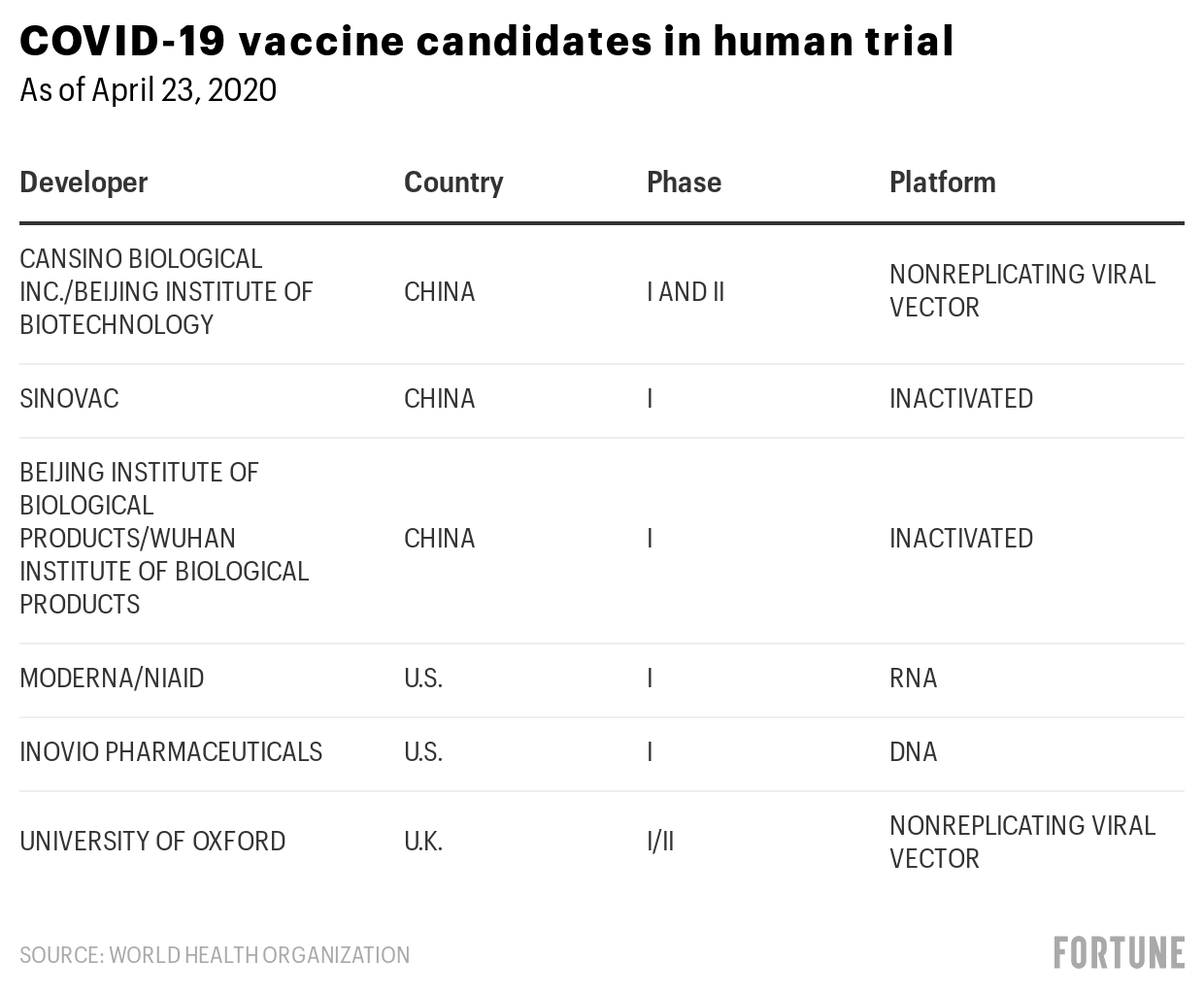This screenshot has width=1204, height=994.
Task: Click the "As of April 23, 2020" subtitle
Action: tap(148, 90)
